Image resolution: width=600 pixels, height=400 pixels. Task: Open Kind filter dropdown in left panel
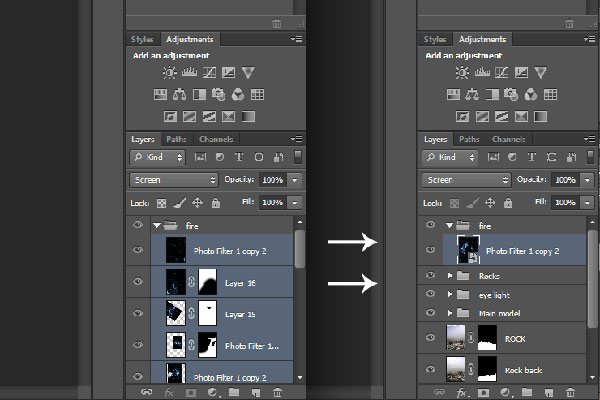click(x=158, y=157)
